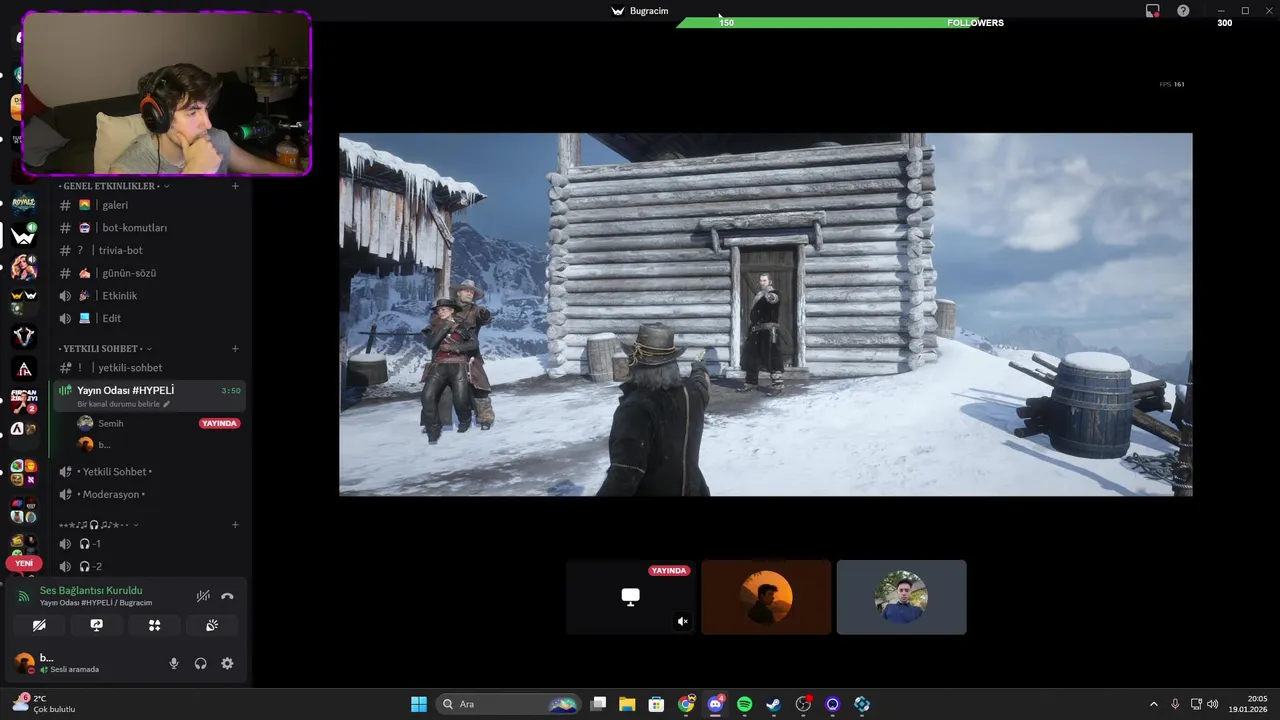
Task: Open the V-logo server icon
Action: (x=24, y=336)
